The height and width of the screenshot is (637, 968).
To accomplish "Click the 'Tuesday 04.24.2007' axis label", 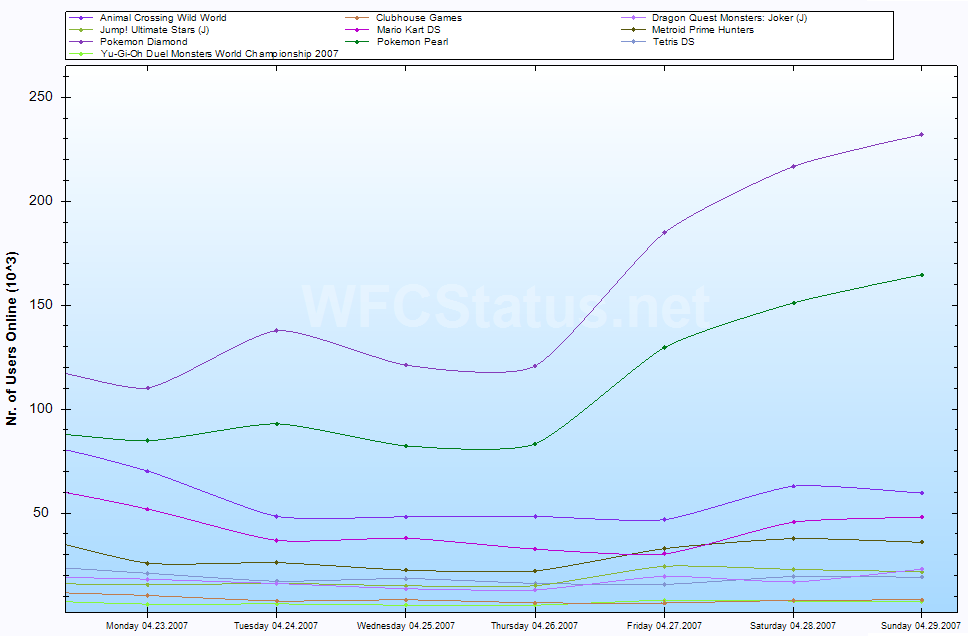I will (x=276, y=625).
